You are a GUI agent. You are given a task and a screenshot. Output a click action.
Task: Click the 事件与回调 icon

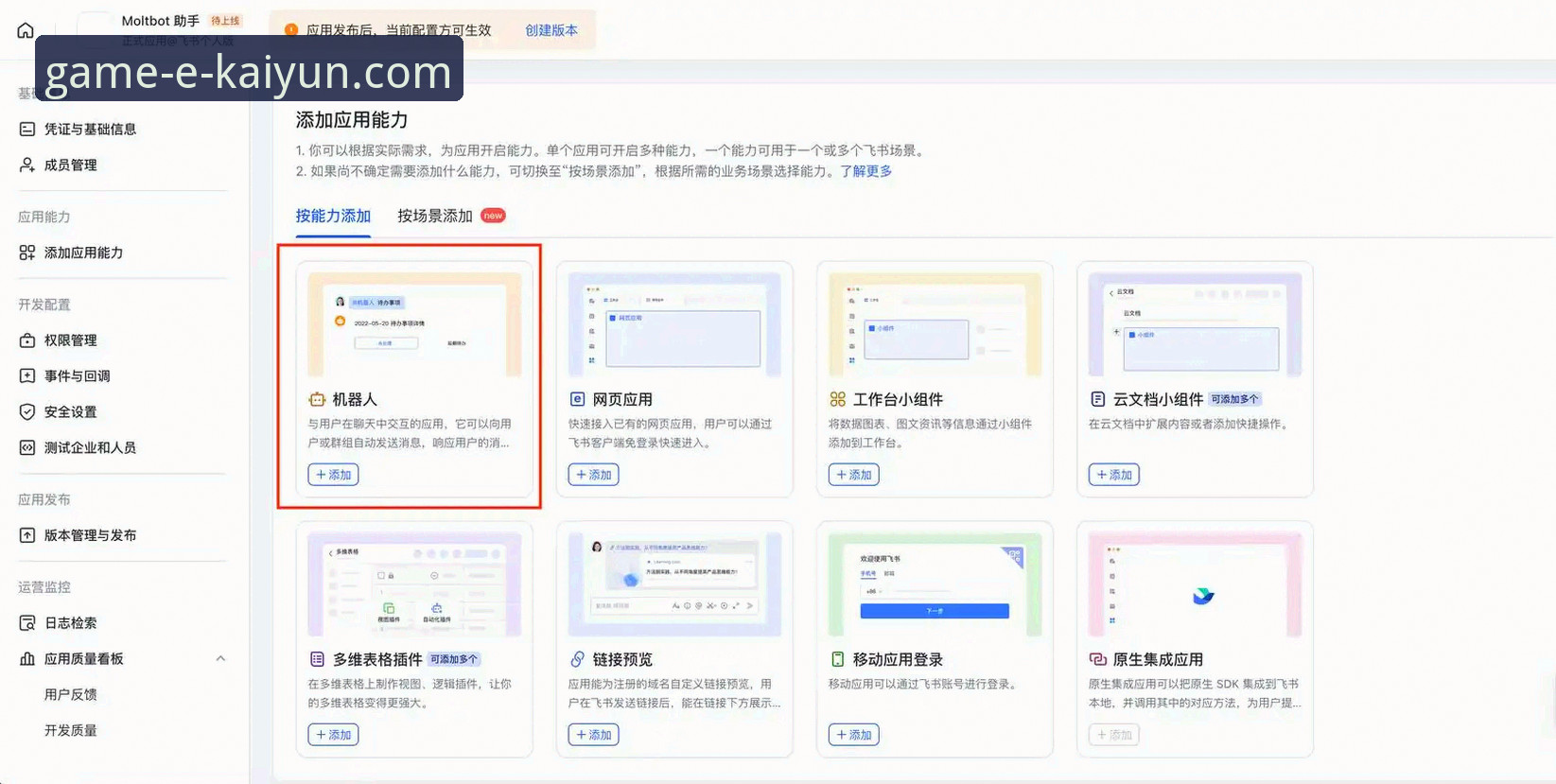click(x=27, y=375)
